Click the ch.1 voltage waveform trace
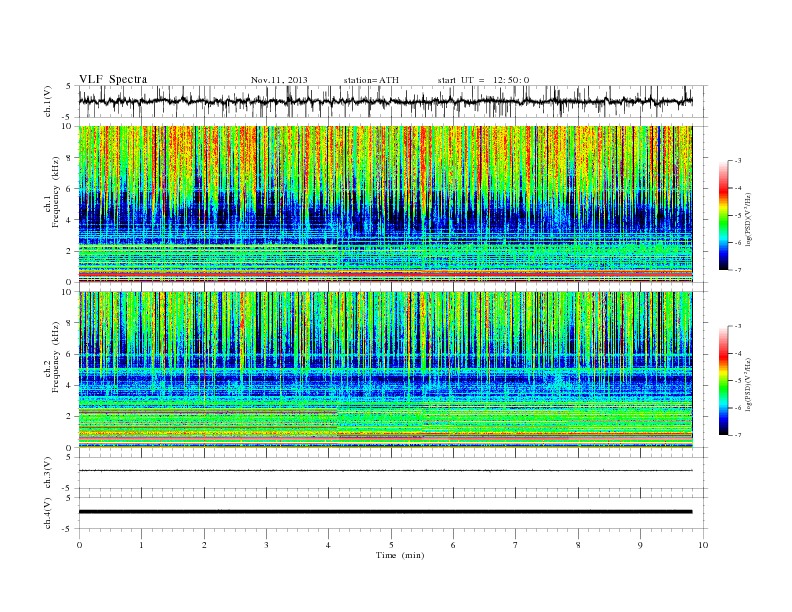This screenshot has width=792, height=612. click(385, 101)
